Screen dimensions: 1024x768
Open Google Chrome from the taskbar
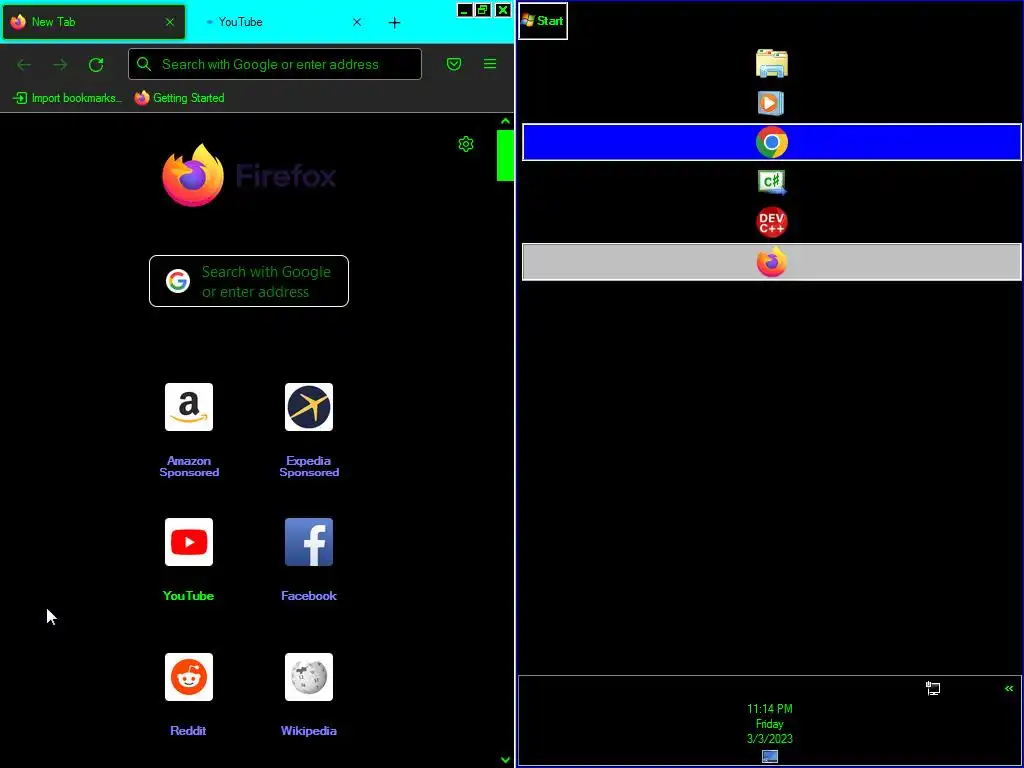771,142
